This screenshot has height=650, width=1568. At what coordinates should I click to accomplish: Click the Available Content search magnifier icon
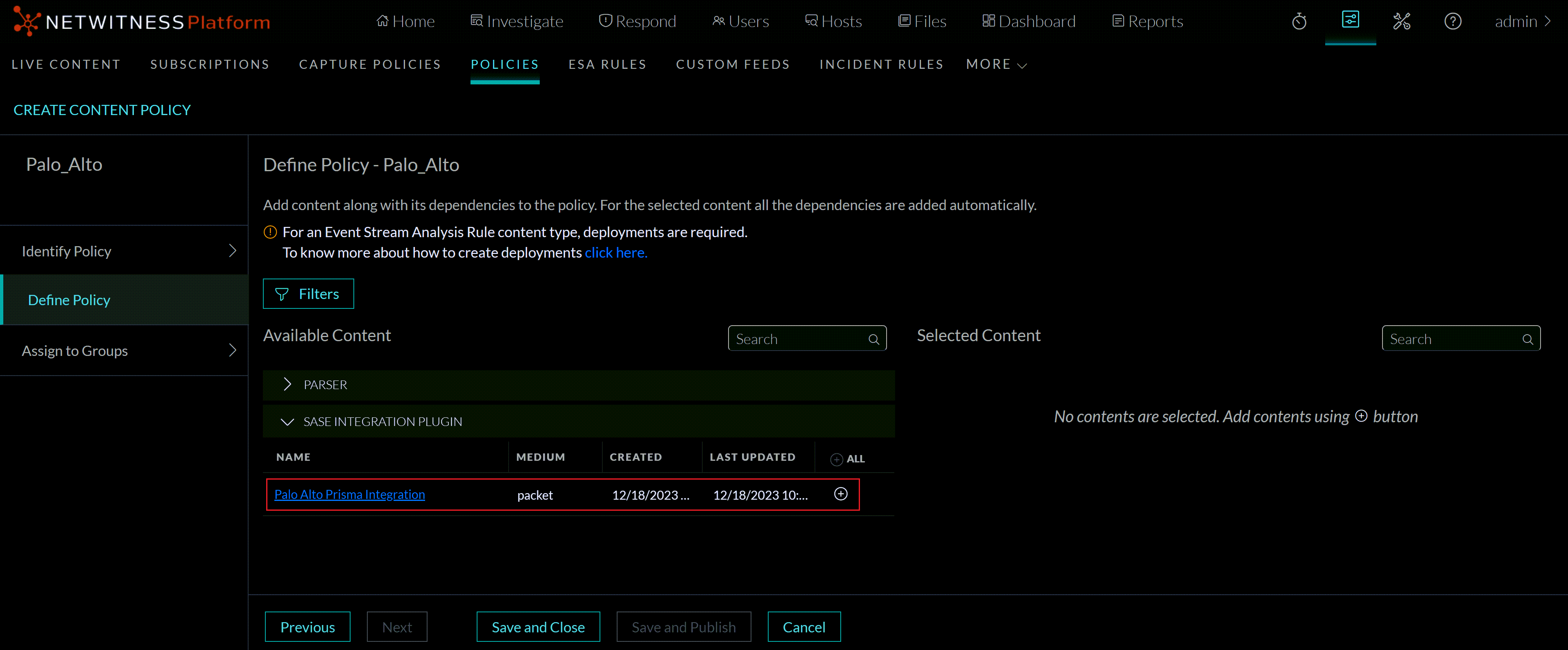[x=873, y=340]
